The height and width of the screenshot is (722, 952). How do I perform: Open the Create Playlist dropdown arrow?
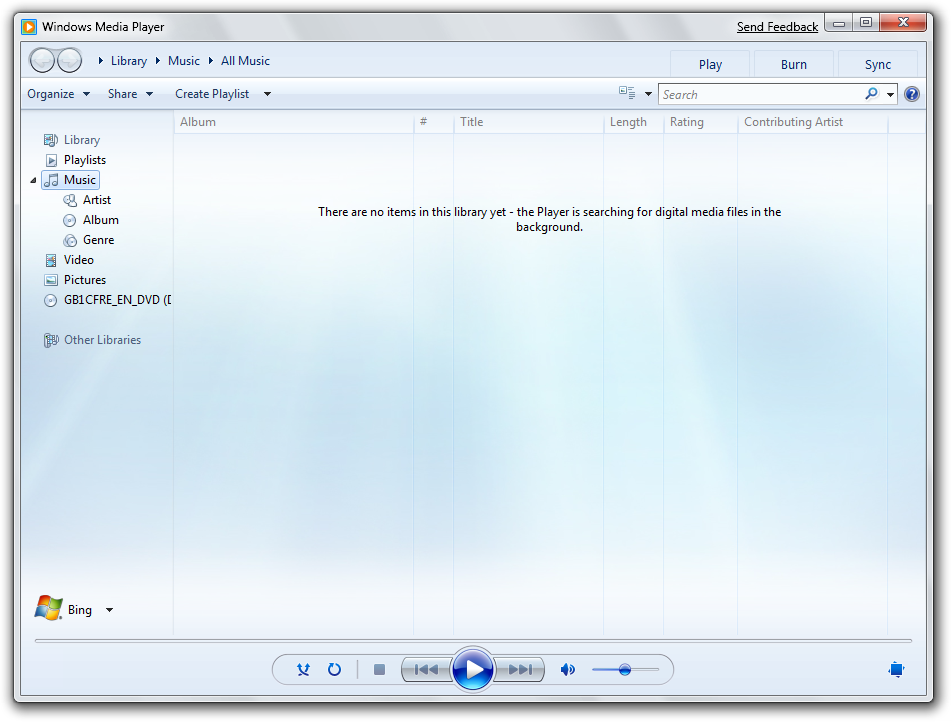pos(267,94)
